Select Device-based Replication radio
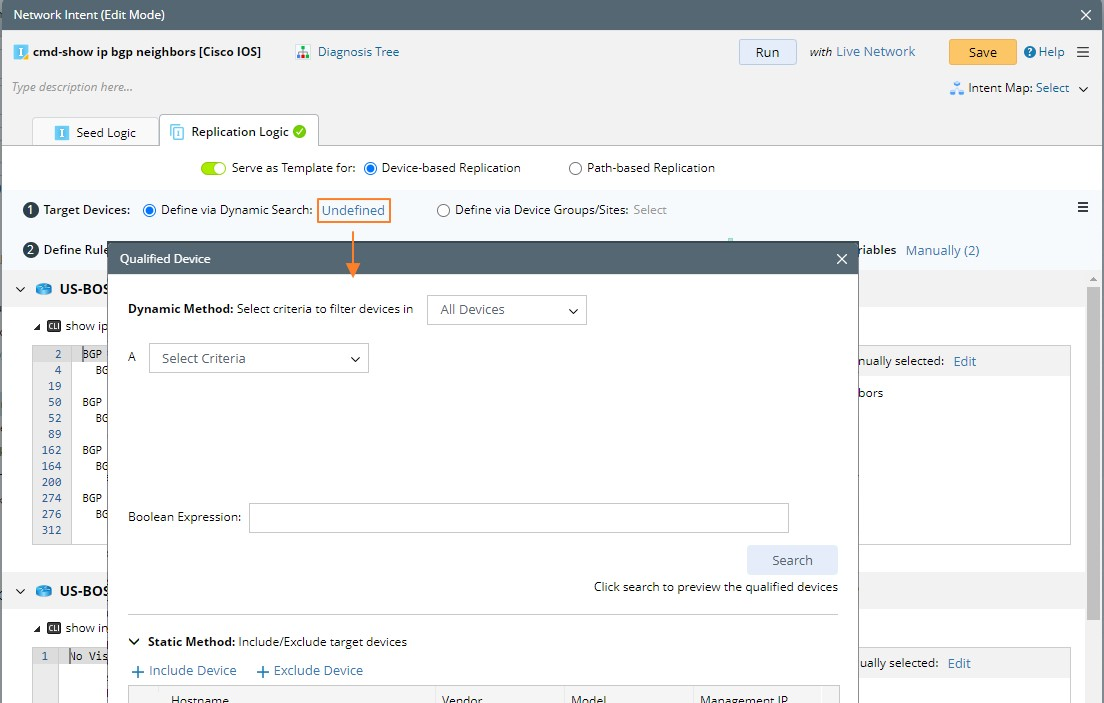Image resolution: width=1104 pixels, height=703 pixels. pos(370,168)
